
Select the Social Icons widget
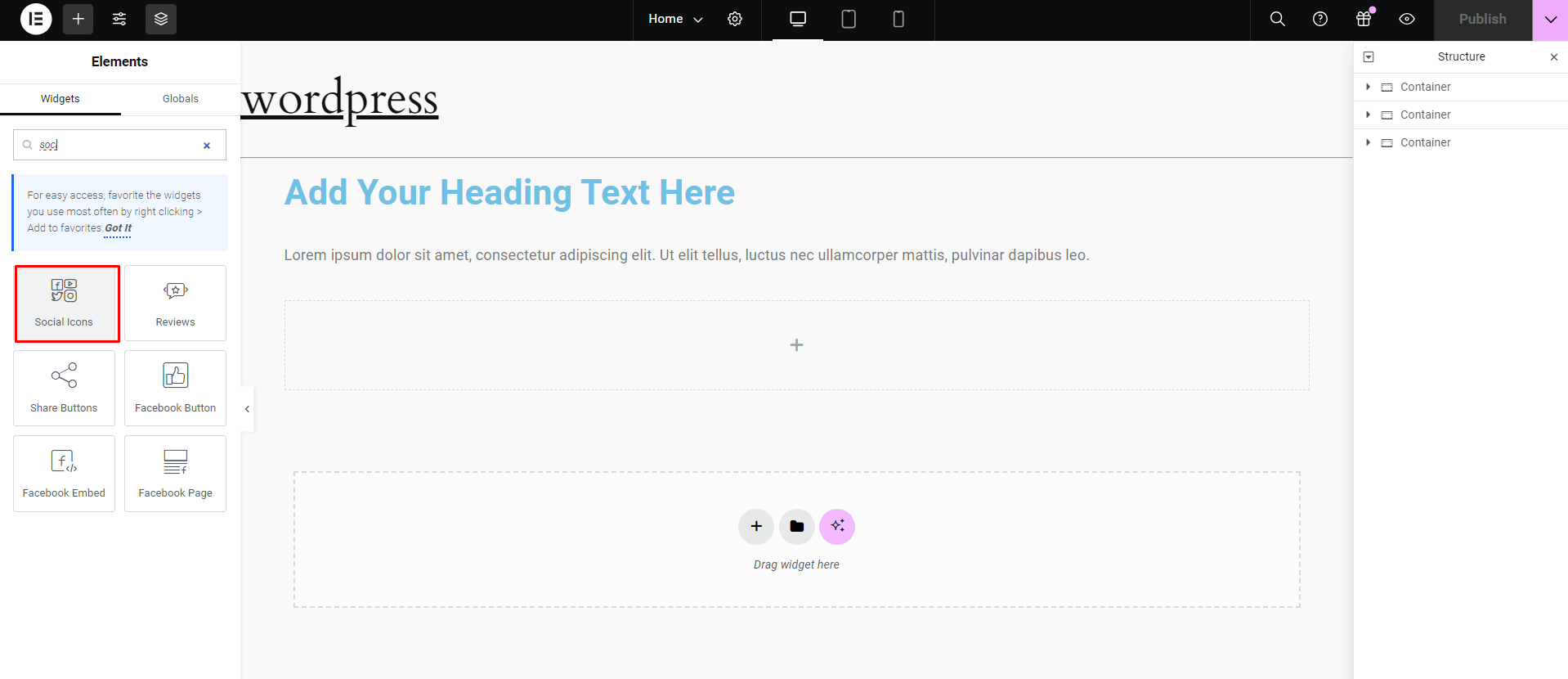(x=65, y=303)
